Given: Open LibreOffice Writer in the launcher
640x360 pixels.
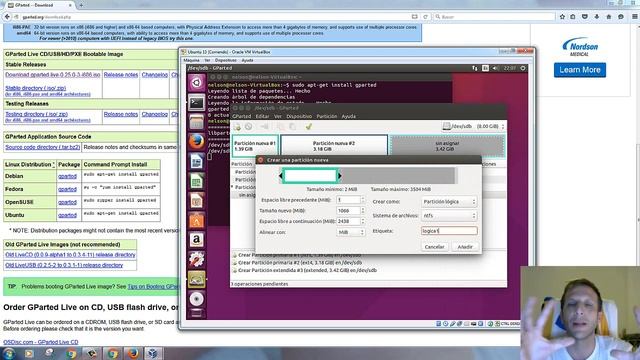Looking at the screenshot, I should pyautogui.click(x=196, y=162).
